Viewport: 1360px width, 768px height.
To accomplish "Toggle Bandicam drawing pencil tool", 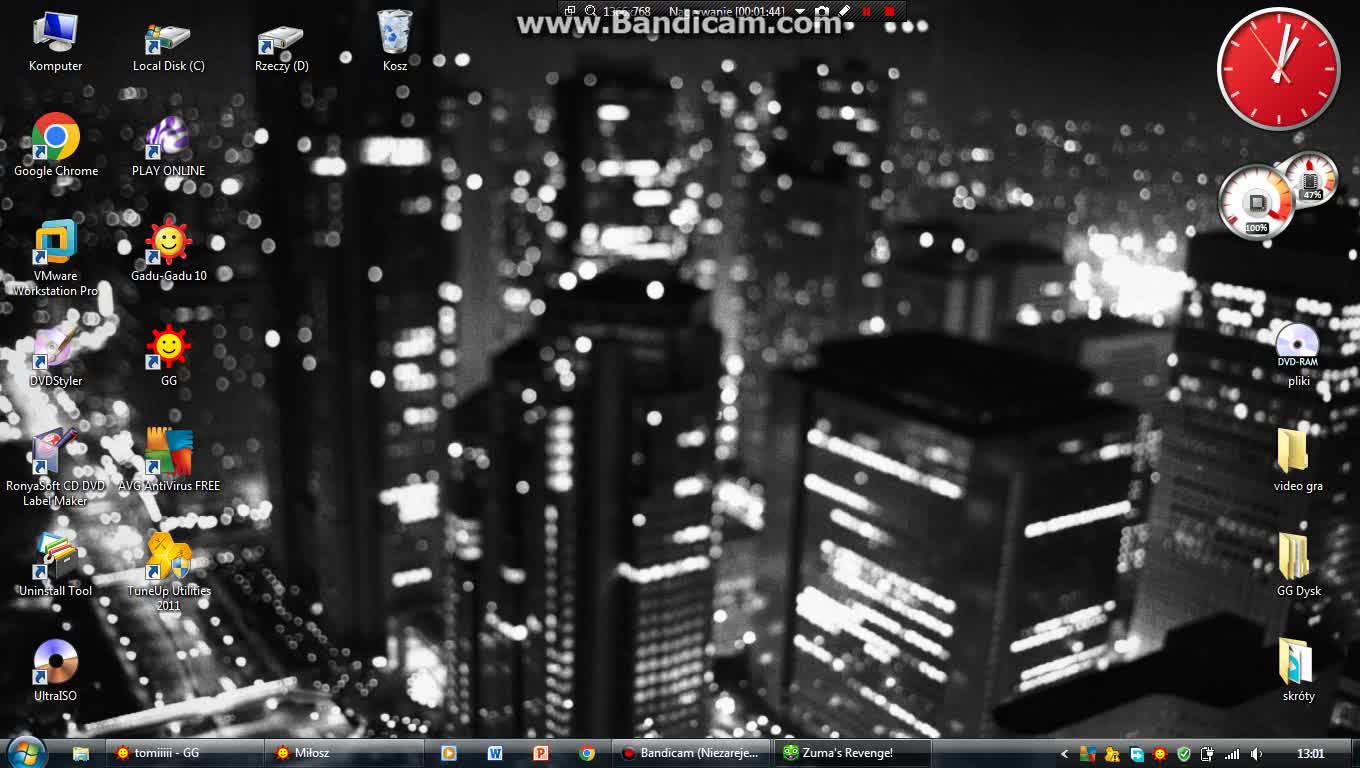I will click(844, 12).
